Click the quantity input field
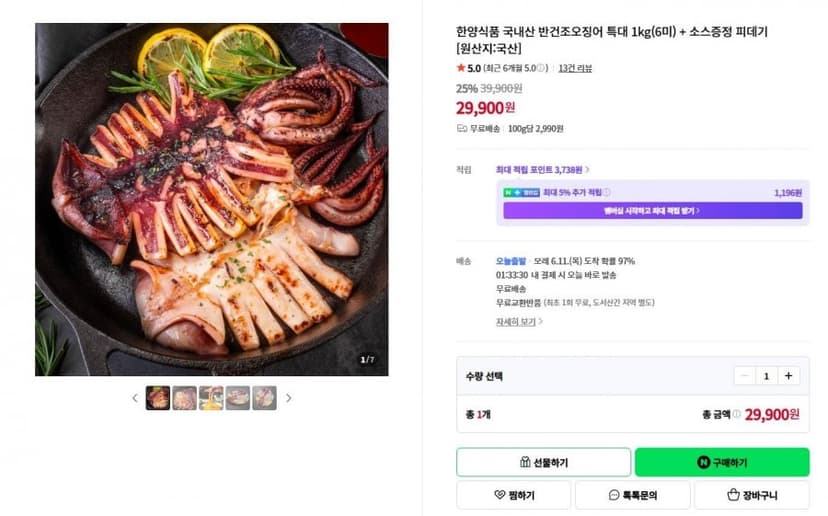Screen dimensions: 828x516 pyautogui.click(x=766, y=376)
